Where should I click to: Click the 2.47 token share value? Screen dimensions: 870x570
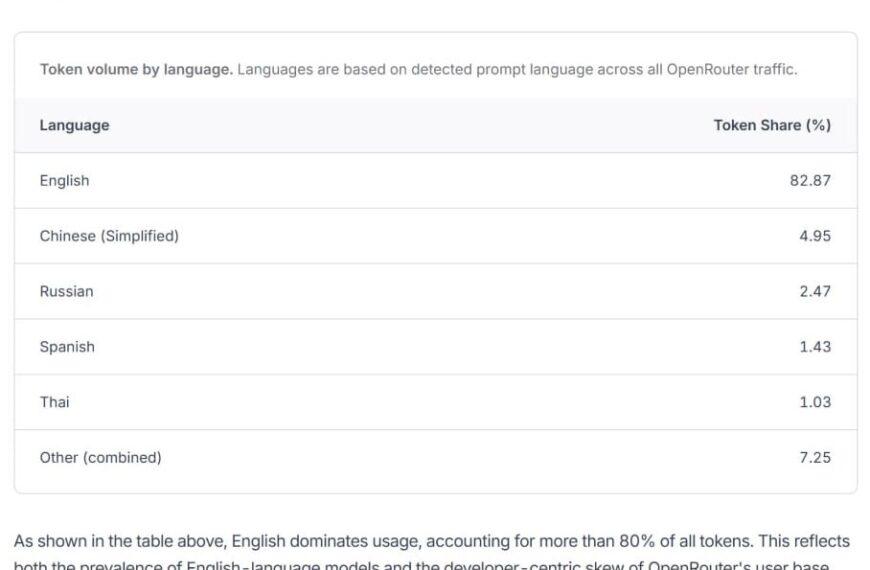[814, 291]
